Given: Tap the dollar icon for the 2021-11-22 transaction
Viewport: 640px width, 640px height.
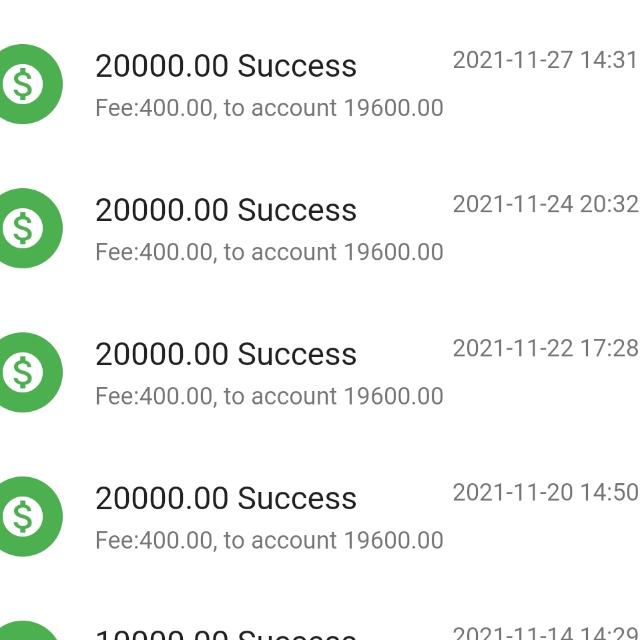Looking at the screenshot, I should click(x=24, y=373).
